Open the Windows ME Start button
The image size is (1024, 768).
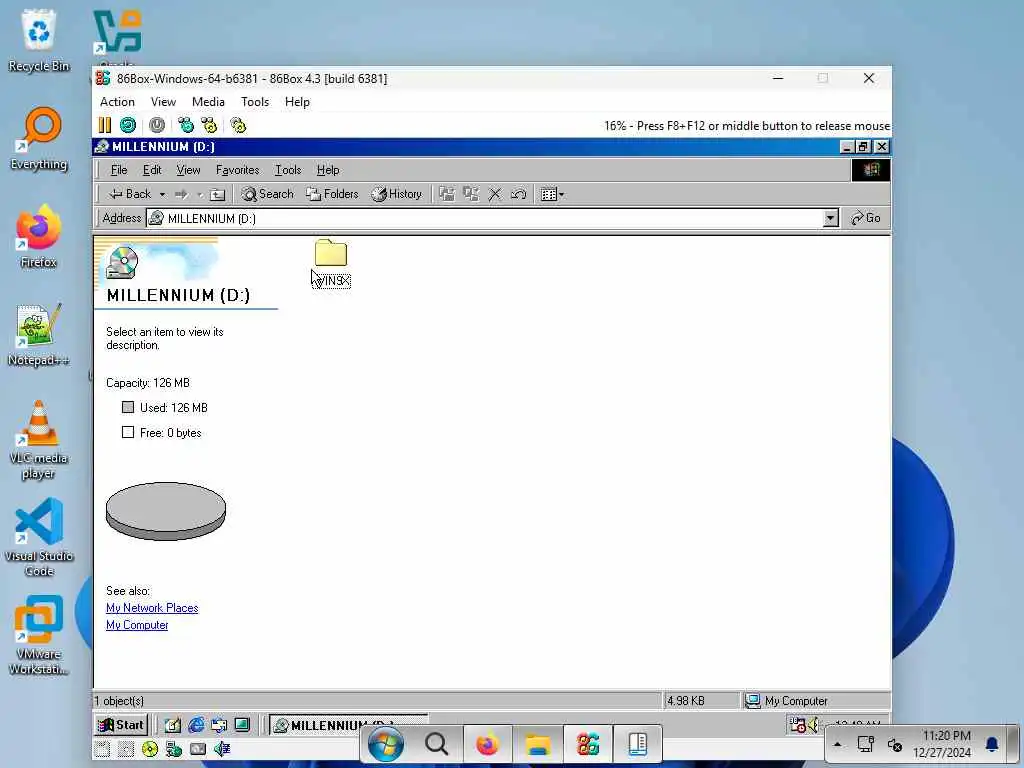121,725
